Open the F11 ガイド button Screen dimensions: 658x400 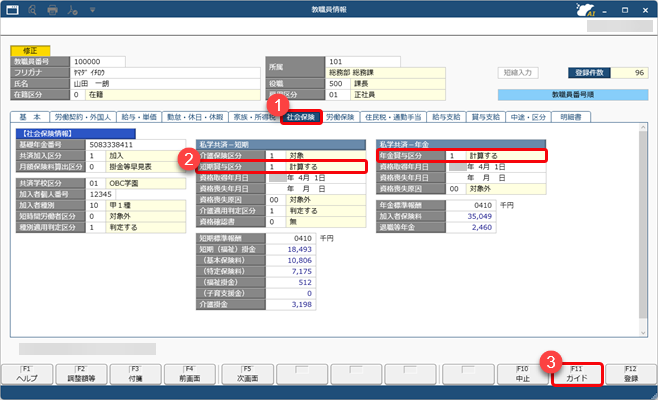click(577, 374)
